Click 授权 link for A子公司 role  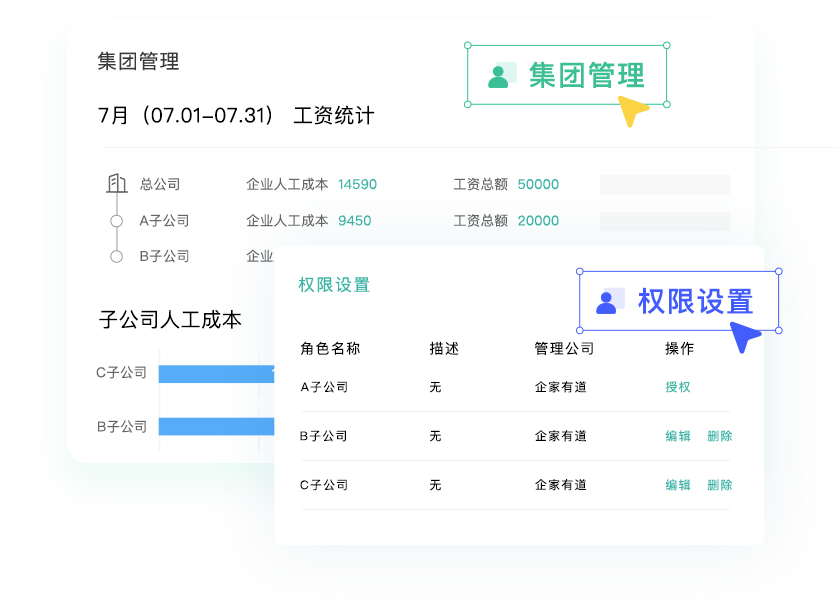point(678,387)
